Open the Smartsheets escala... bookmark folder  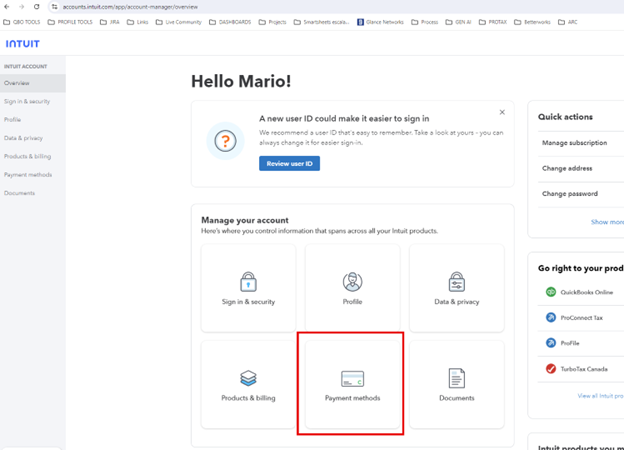tap(322, 22)
